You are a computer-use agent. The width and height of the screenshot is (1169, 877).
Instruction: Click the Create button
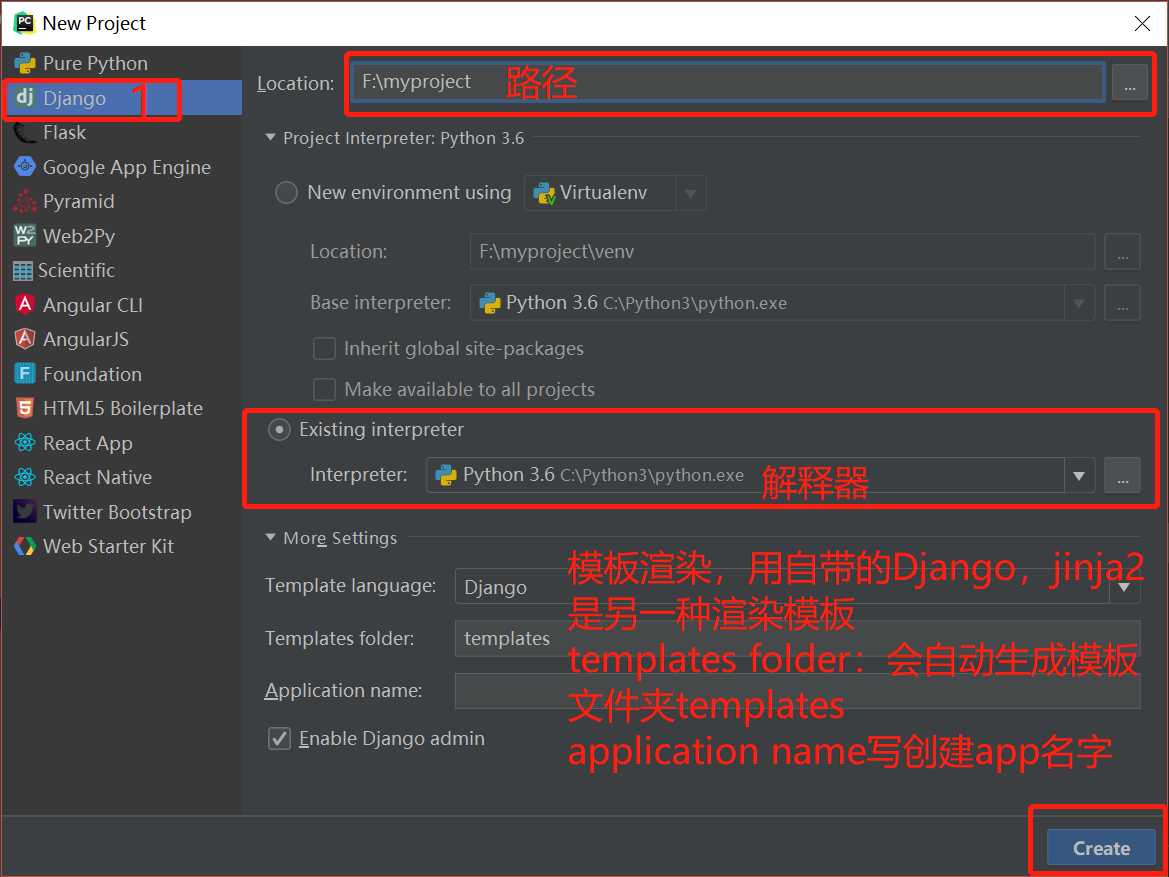1101,848
